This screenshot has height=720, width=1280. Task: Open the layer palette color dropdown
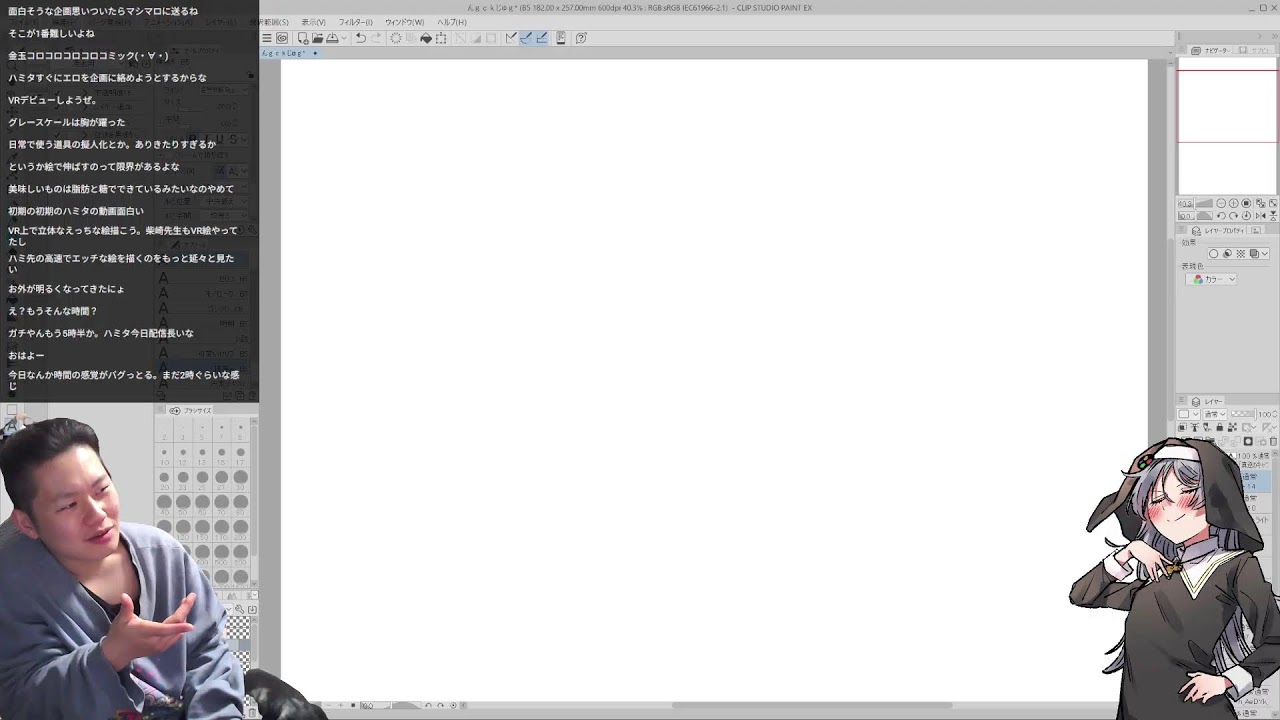point(1189,414)
